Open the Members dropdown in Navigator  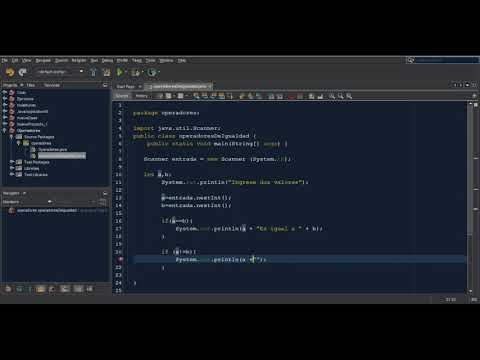[27, 202]
